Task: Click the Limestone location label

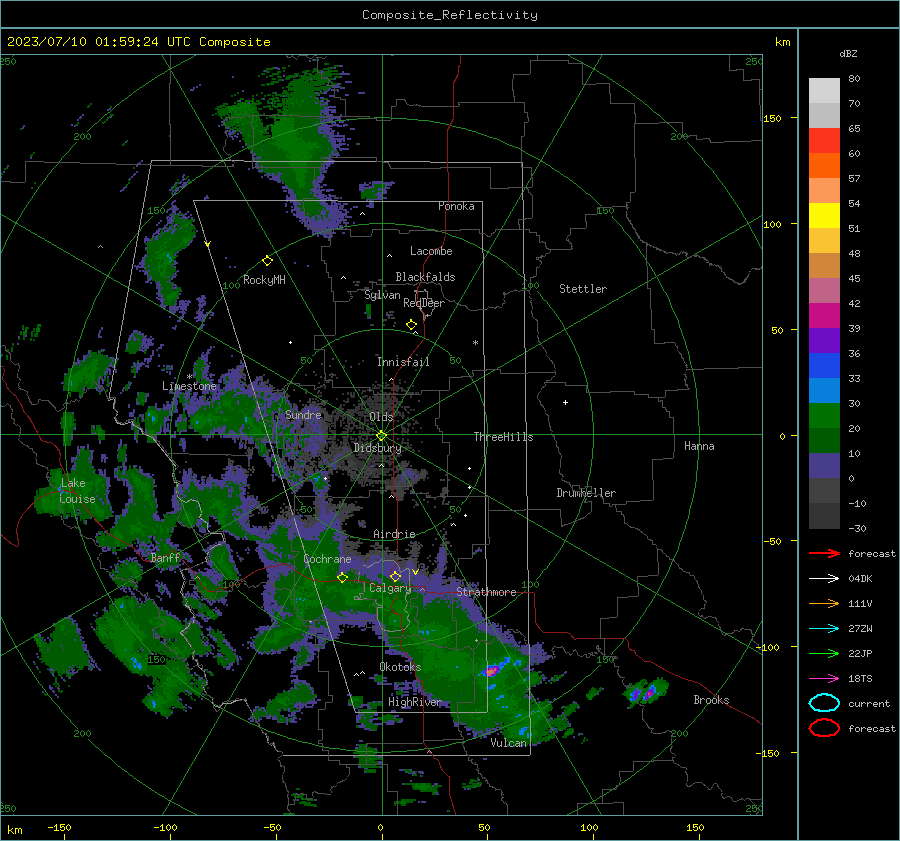Action: tap(189, 386)
